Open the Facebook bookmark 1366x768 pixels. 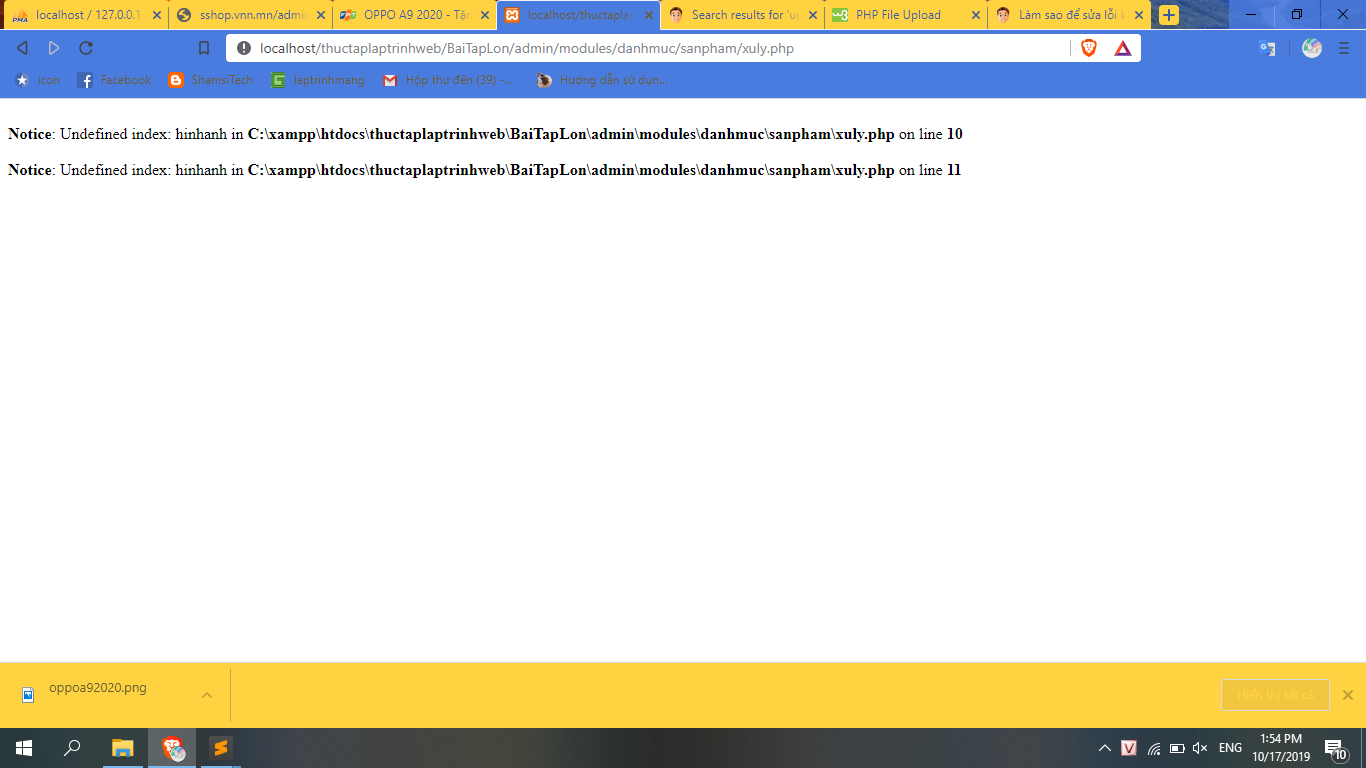(114, 80)
